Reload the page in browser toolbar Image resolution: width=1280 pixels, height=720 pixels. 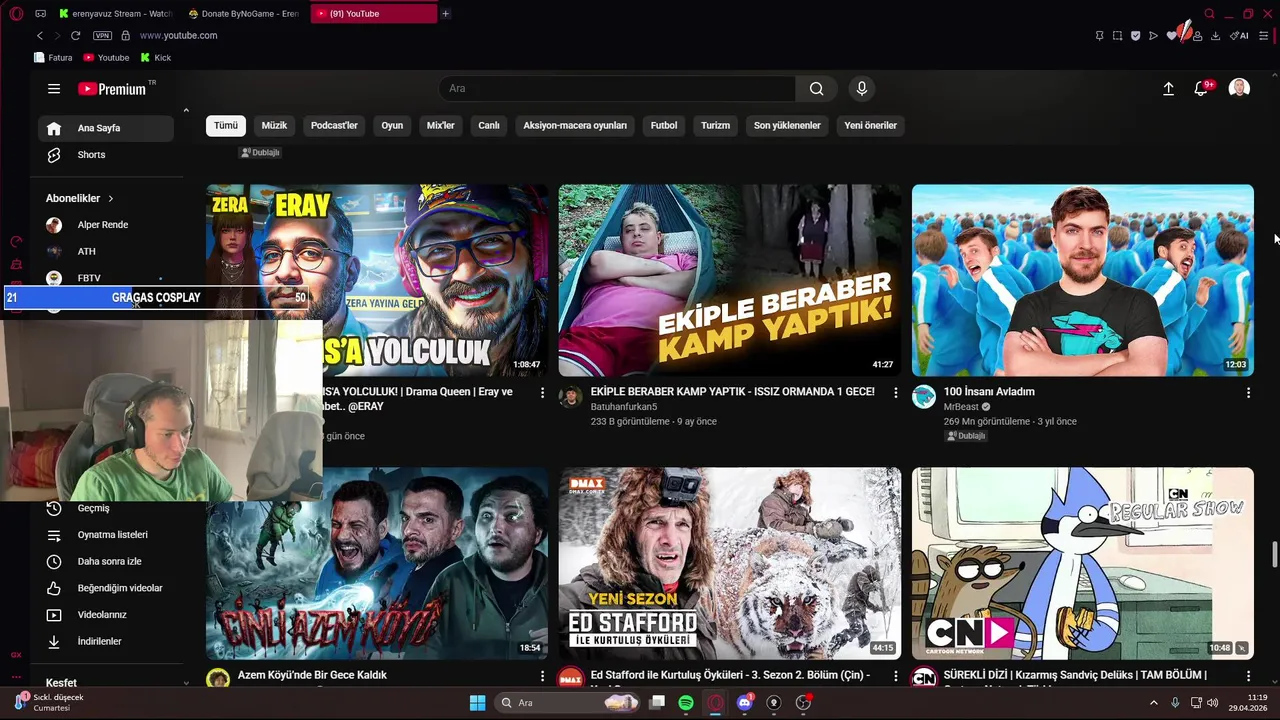[75, 35]
